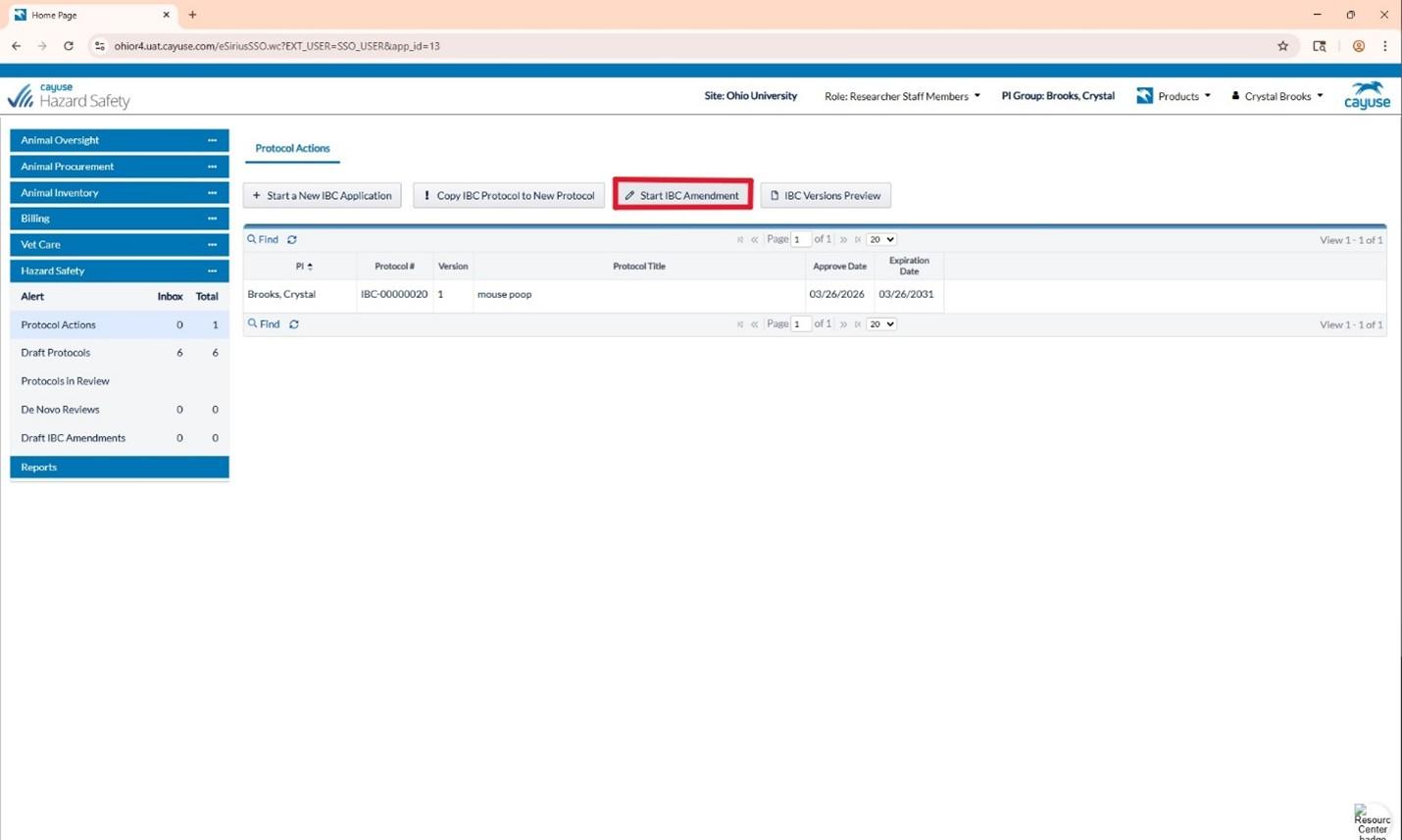Open the Resource Center badge
Screen dimensions: 1402x840
click(1372, 820)
